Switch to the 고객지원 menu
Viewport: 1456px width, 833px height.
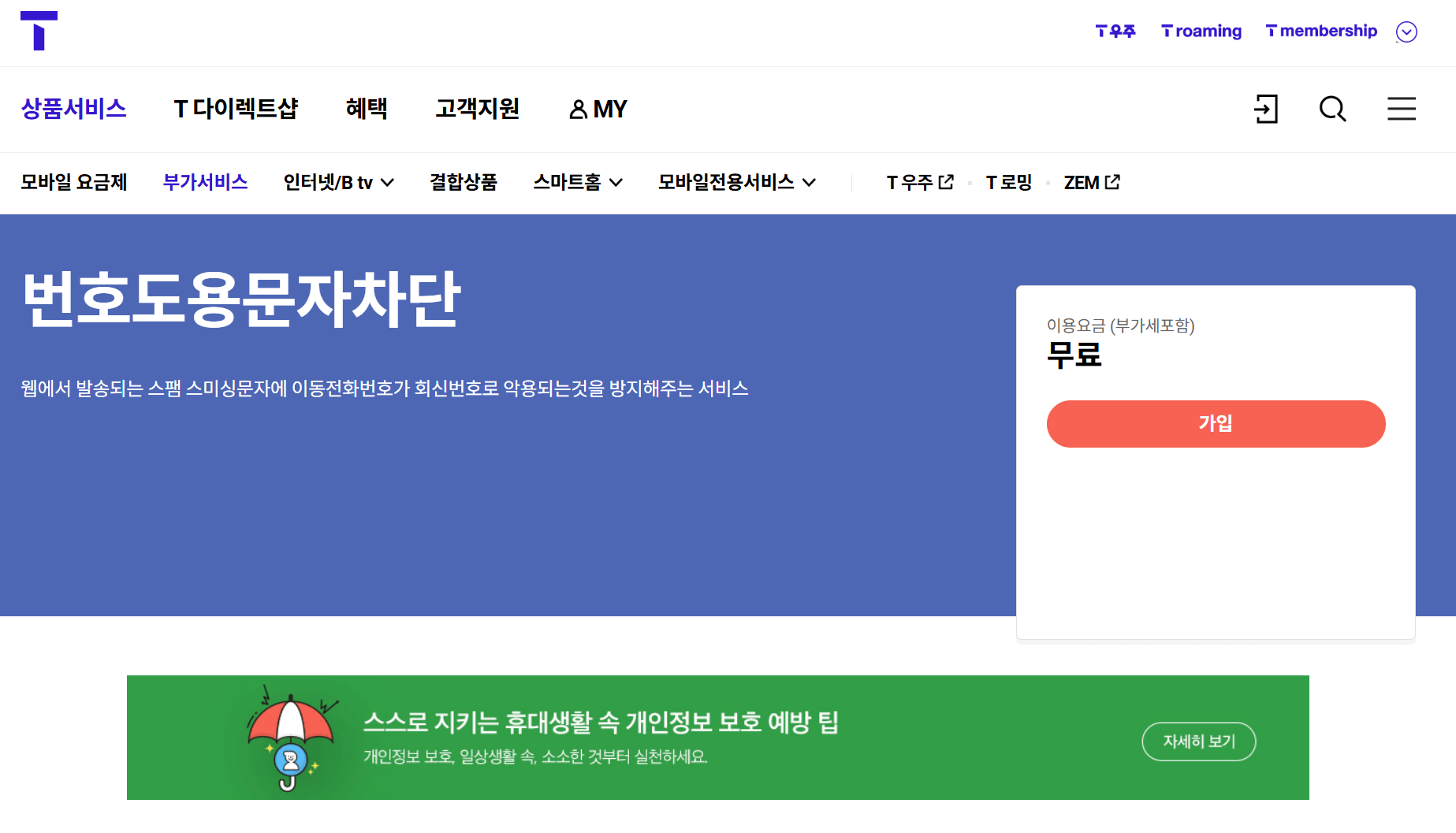477,109
